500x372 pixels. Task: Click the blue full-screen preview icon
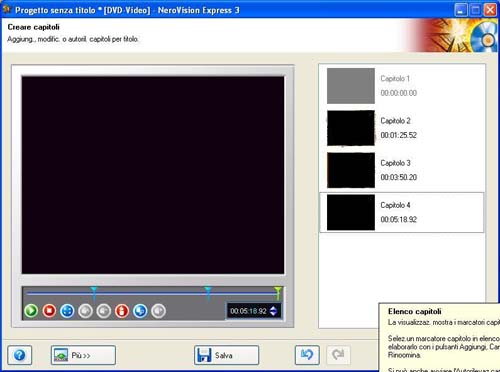pos(67,311)
